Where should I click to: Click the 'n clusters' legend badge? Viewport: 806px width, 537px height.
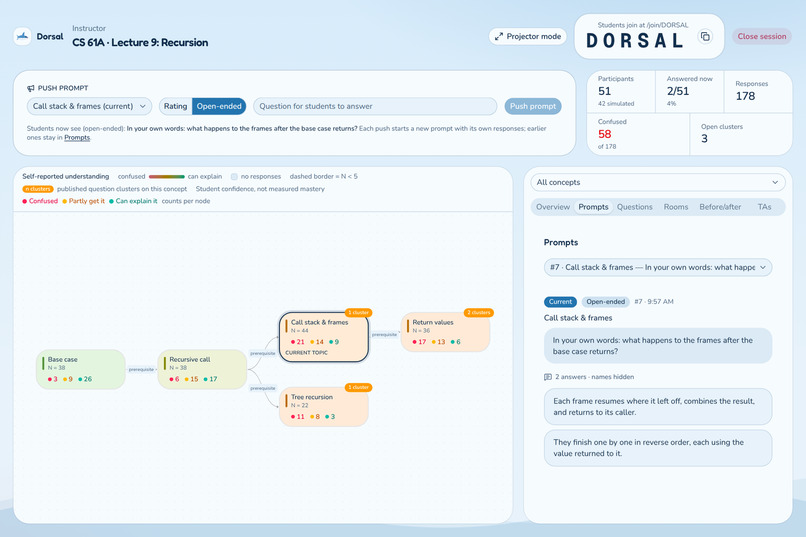38,189
